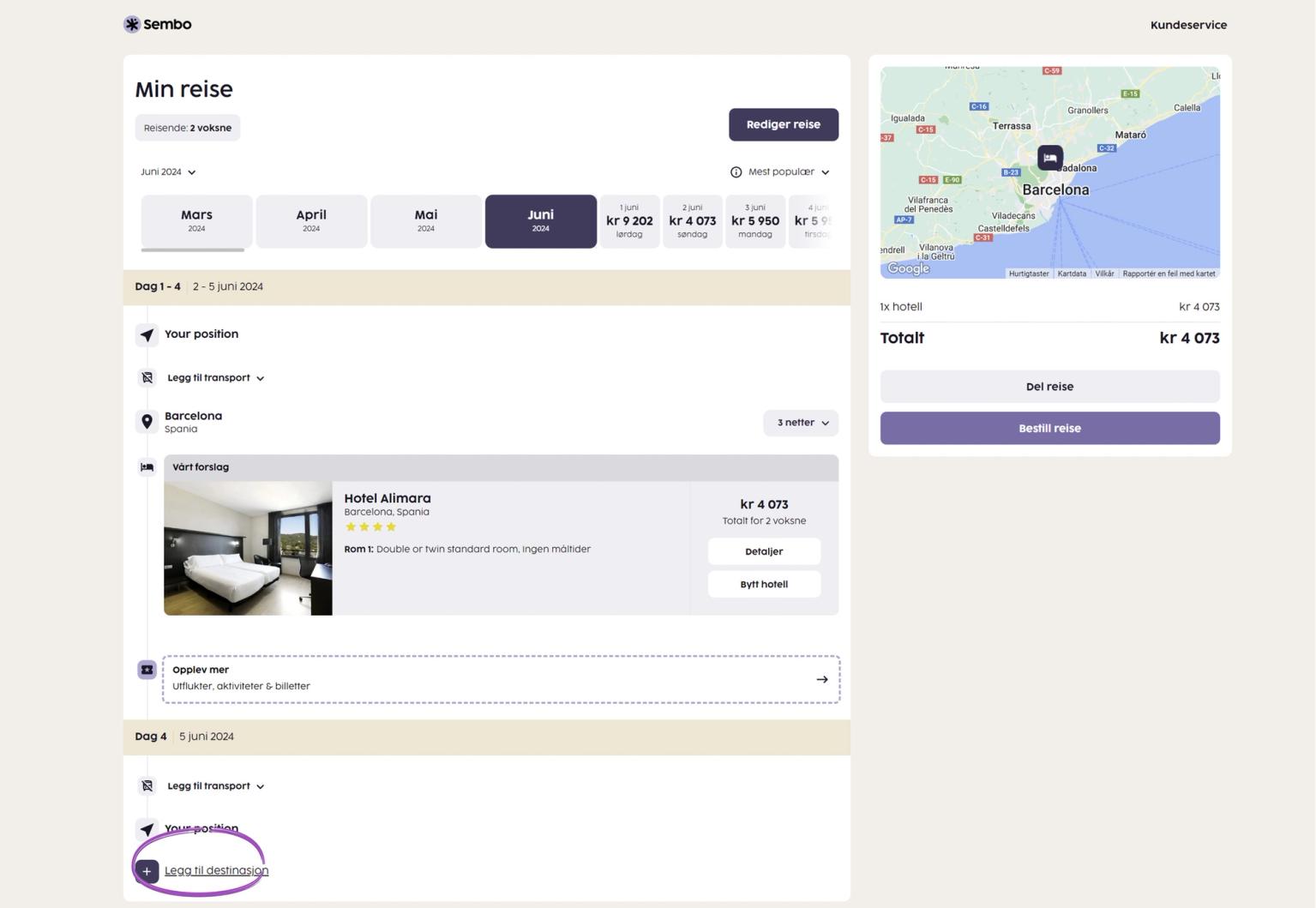Click the 1x hotell price line
Viewport: 1316px width, 908px height.
(1050, 307)
